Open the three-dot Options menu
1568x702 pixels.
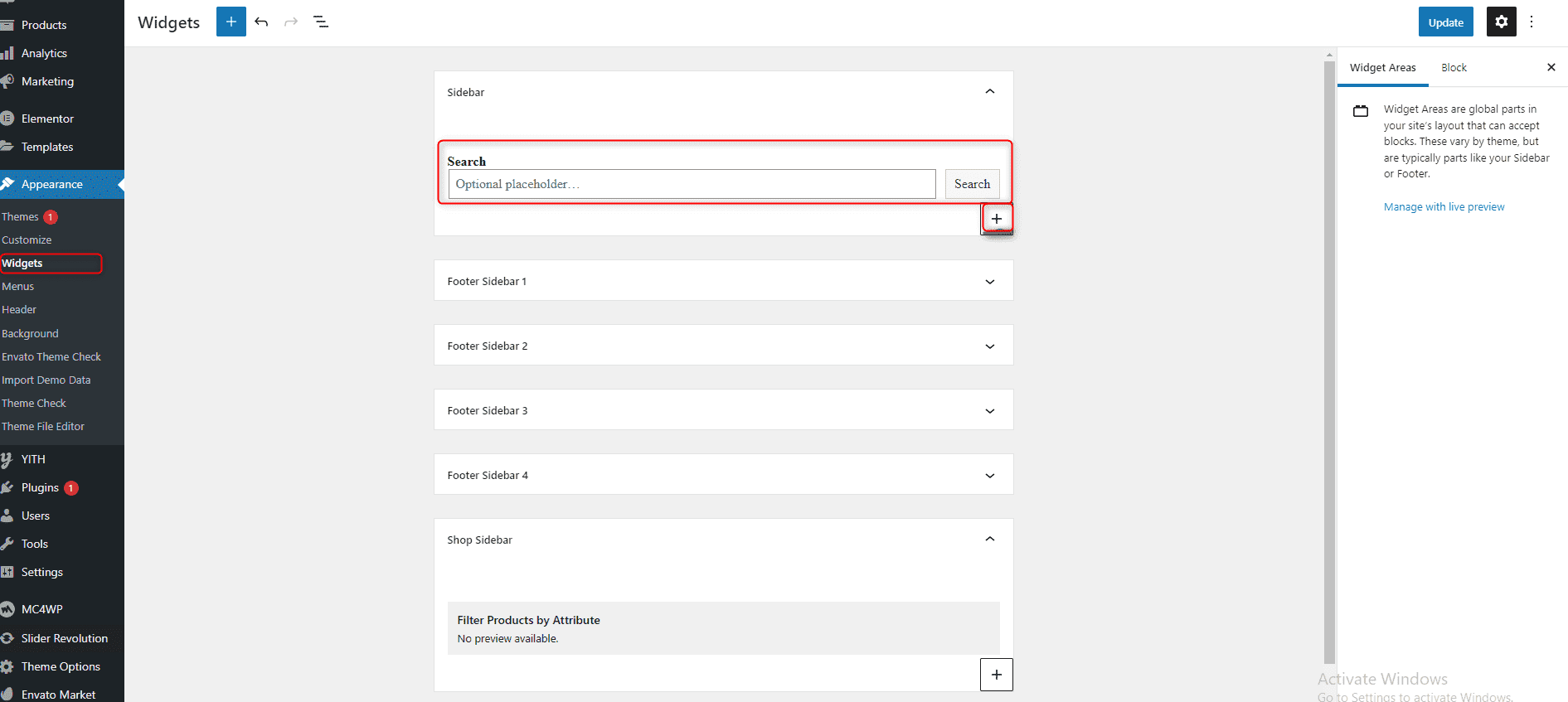tap(1532, 22)
